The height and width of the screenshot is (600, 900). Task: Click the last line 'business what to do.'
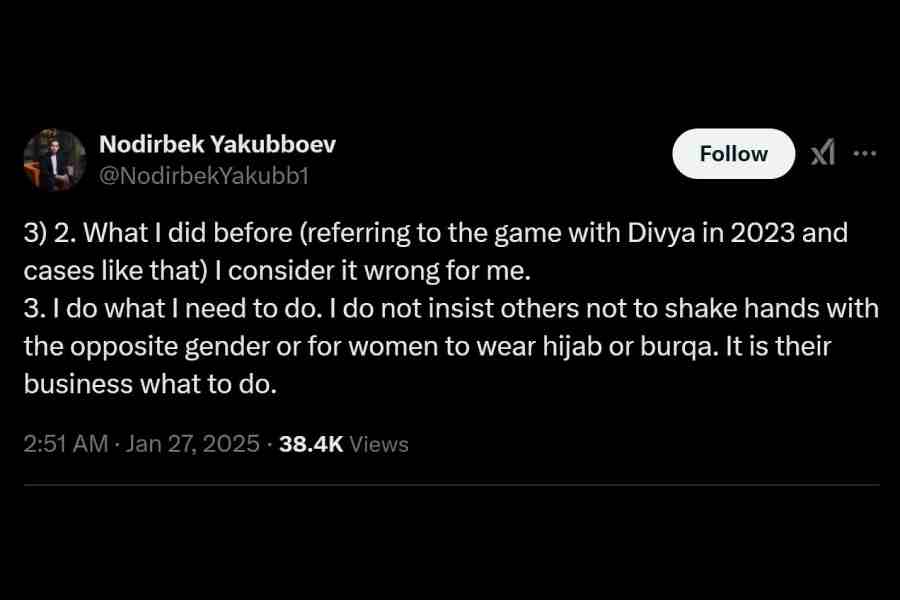(149, 384)
